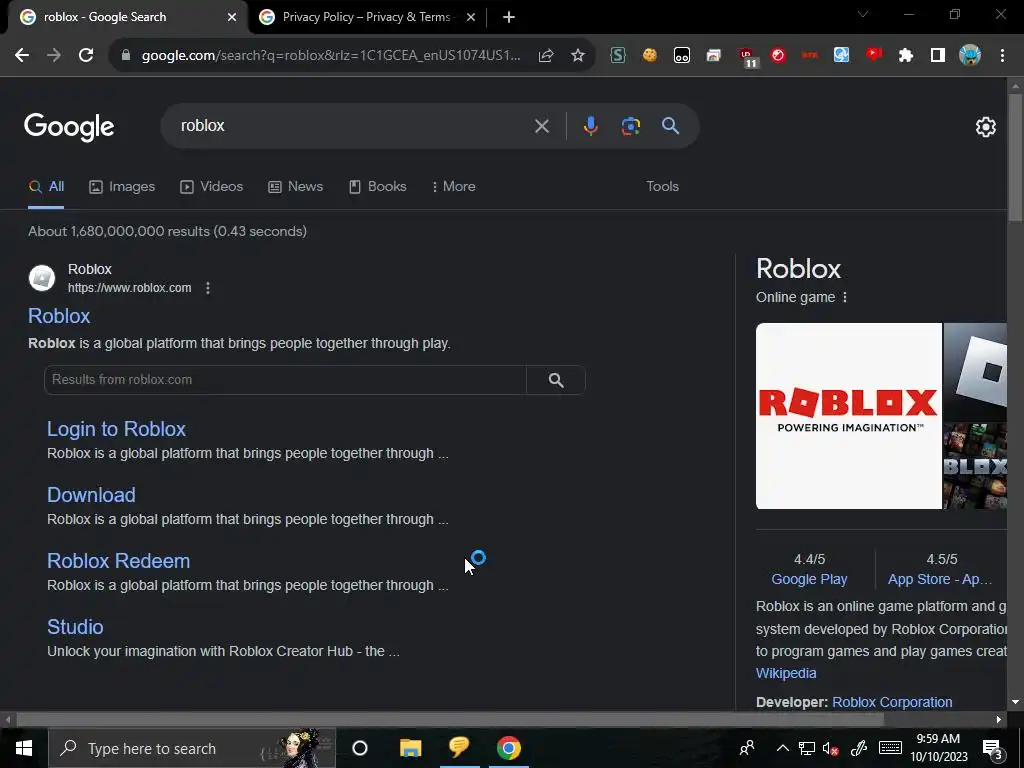Bookmark this page with the star icon
This screenshot has width=1024, height=768.
click(578, 56)
